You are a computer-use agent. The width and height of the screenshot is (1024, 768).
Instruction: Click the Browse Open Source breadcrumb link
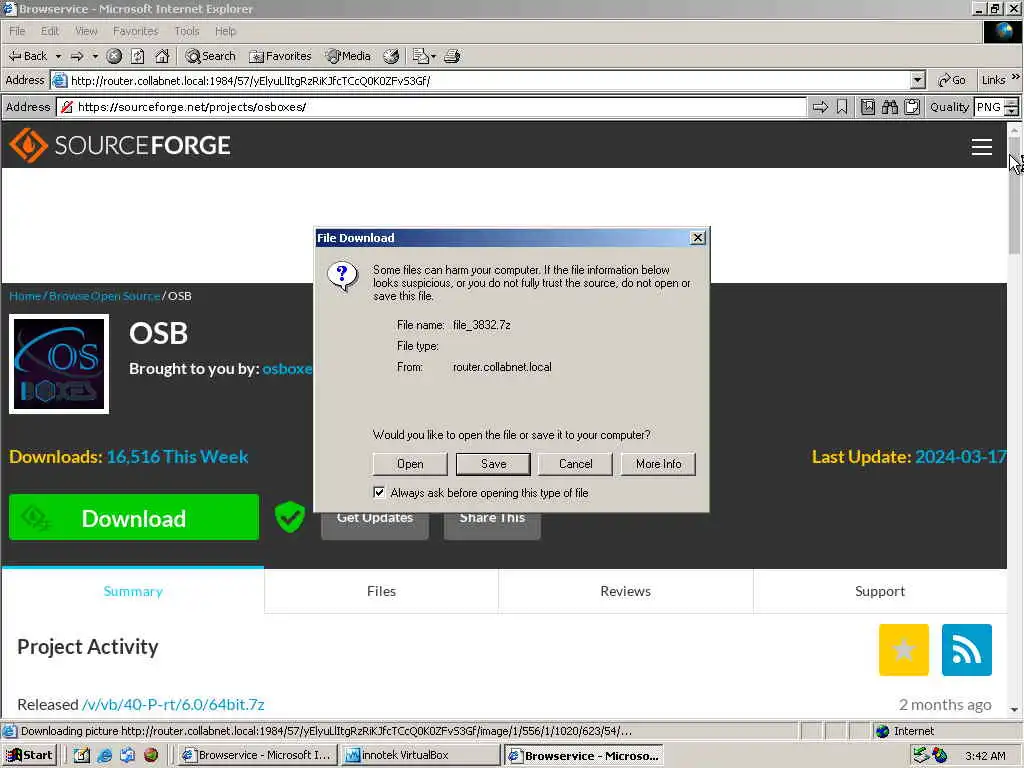(x=104, y=296)
